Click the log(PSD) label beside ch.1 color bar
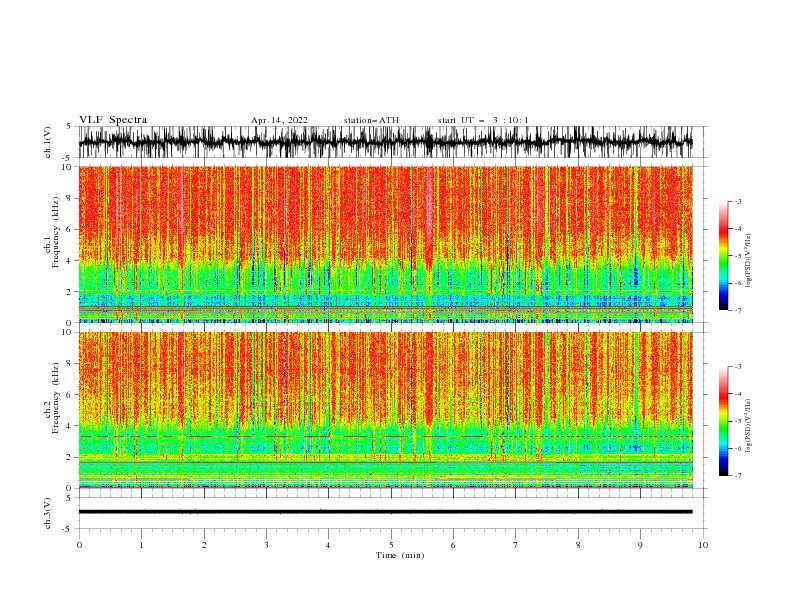Screen dimensions: 792x612 tap(748, 261)
